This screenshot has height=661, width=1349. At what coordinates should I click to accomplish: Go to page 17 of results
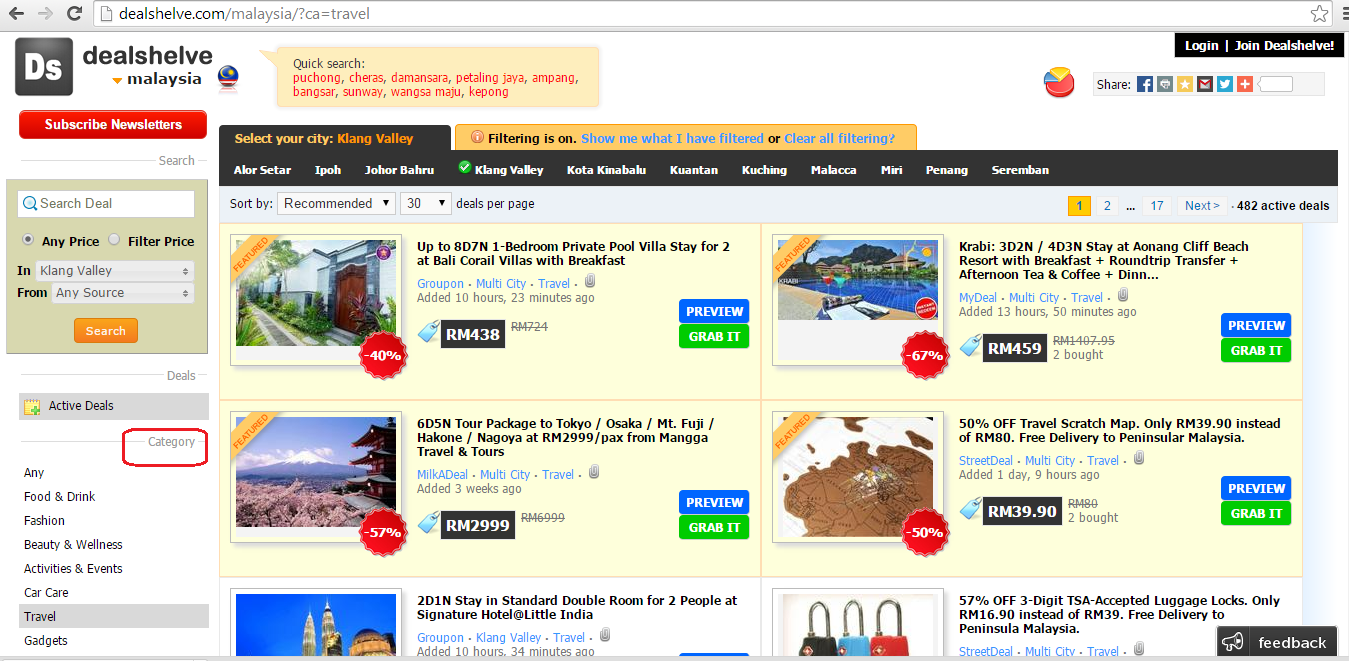[1156, 205]
